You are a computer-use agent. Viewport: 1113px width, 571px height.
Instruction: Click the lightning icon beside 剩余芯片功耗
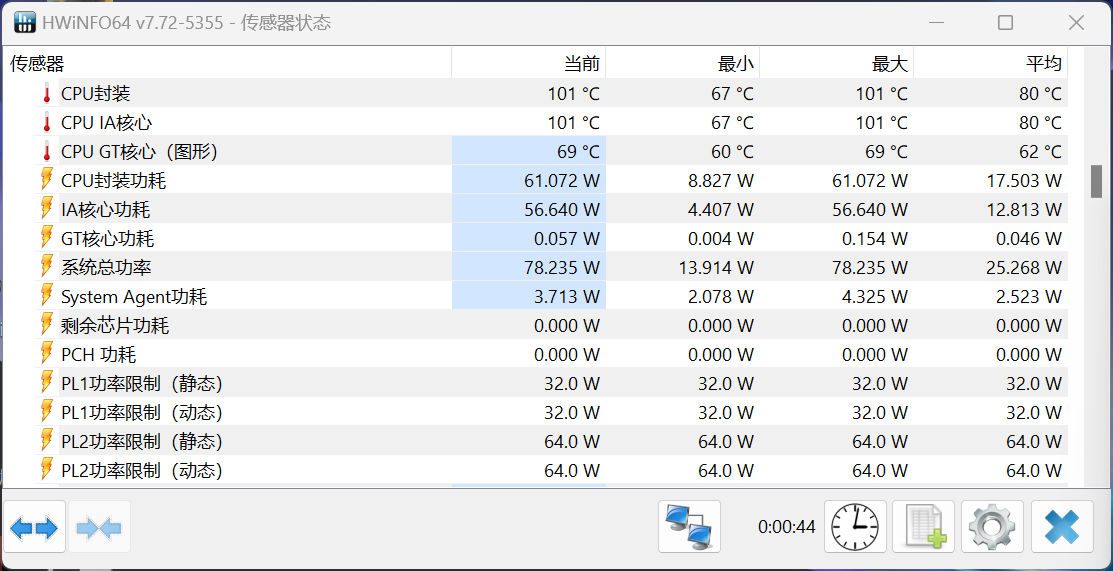(x=47, y=325)
